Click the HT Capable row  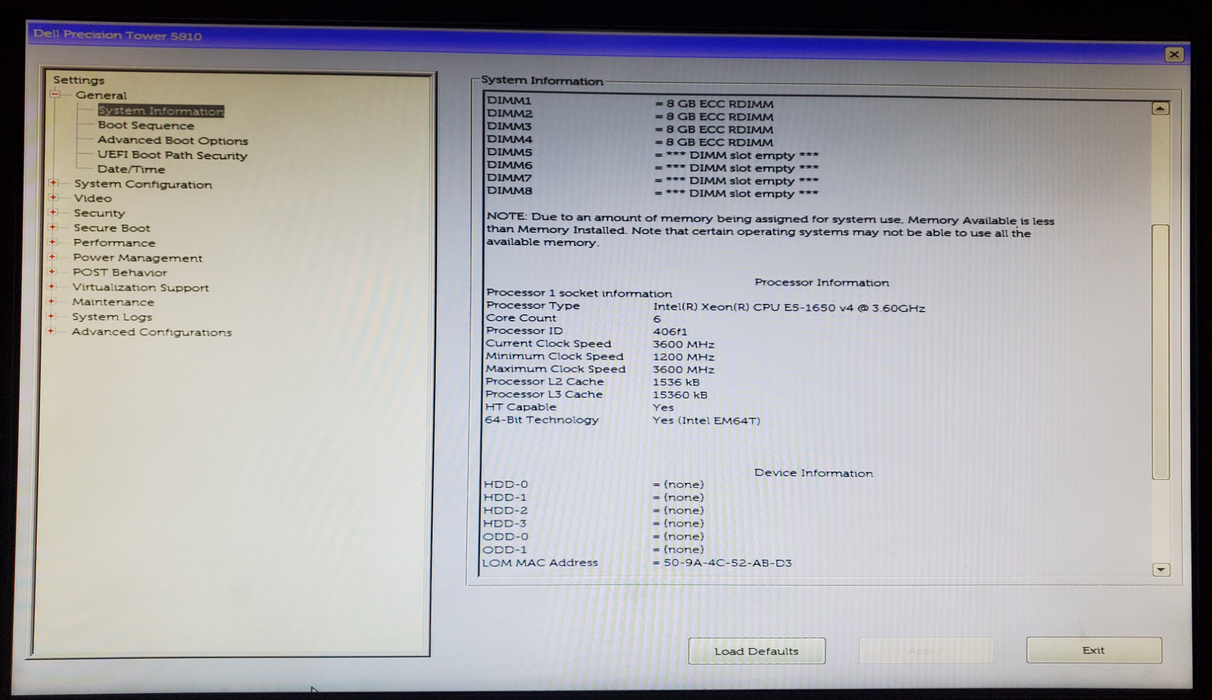click(x=580, y=407)
